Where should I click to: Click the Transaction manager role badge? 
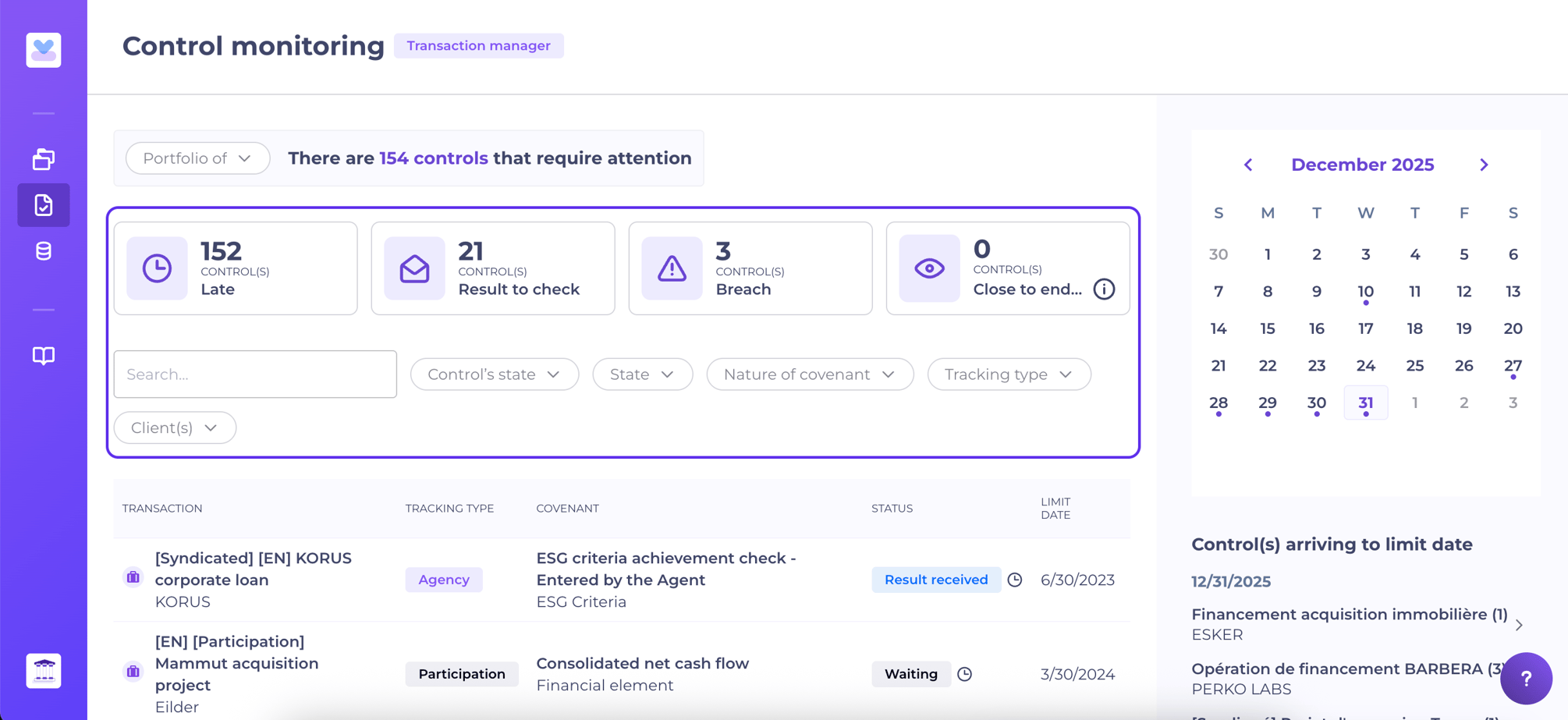[479, 46]
